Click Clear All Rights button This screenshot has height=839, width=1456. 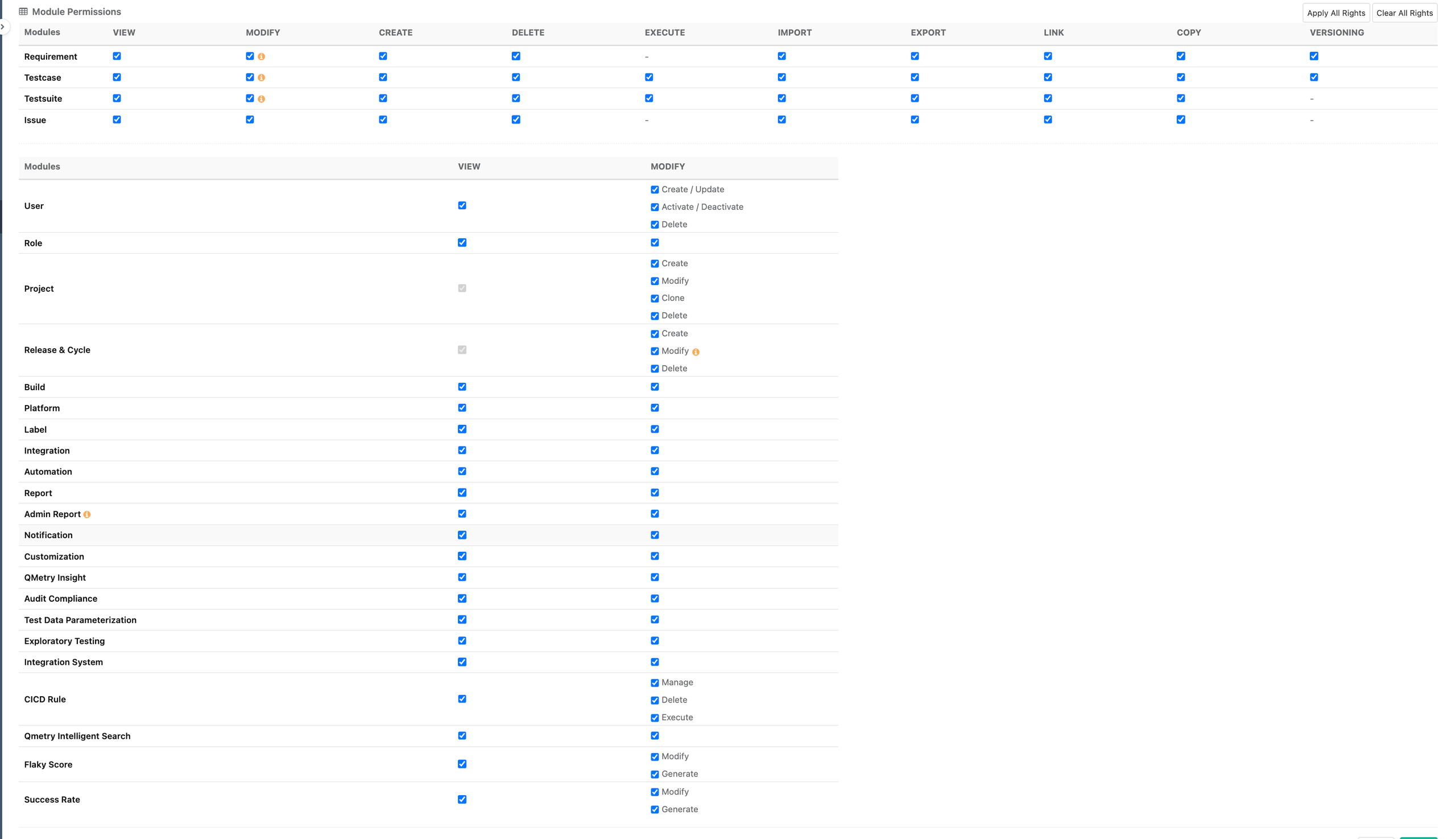click(1404, 13)
